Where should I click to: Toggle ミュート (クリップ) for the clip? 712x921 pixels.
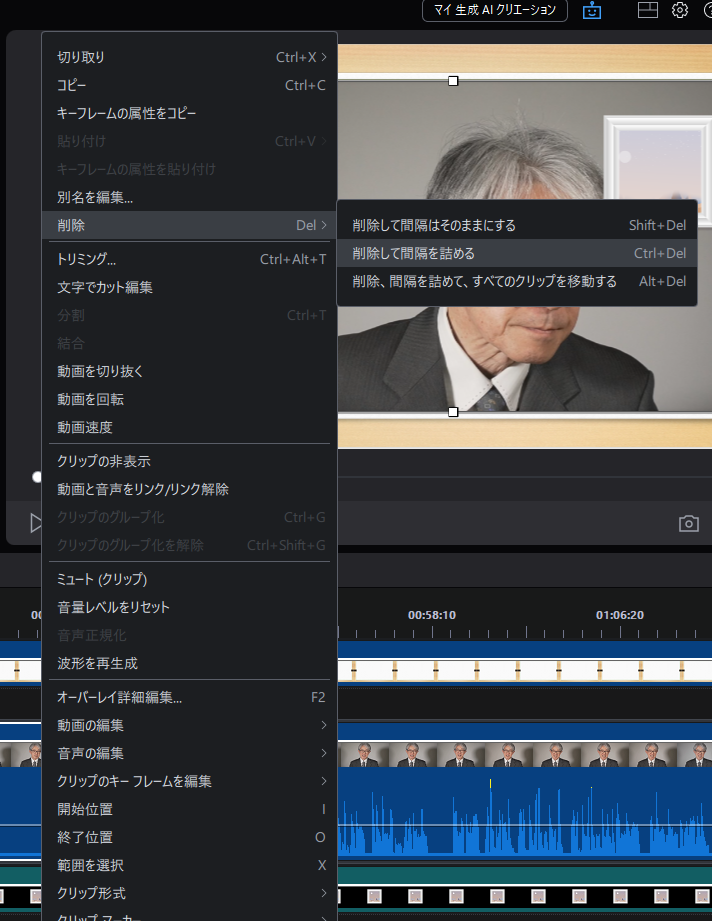pyautogui.click(x=102, y=579)
